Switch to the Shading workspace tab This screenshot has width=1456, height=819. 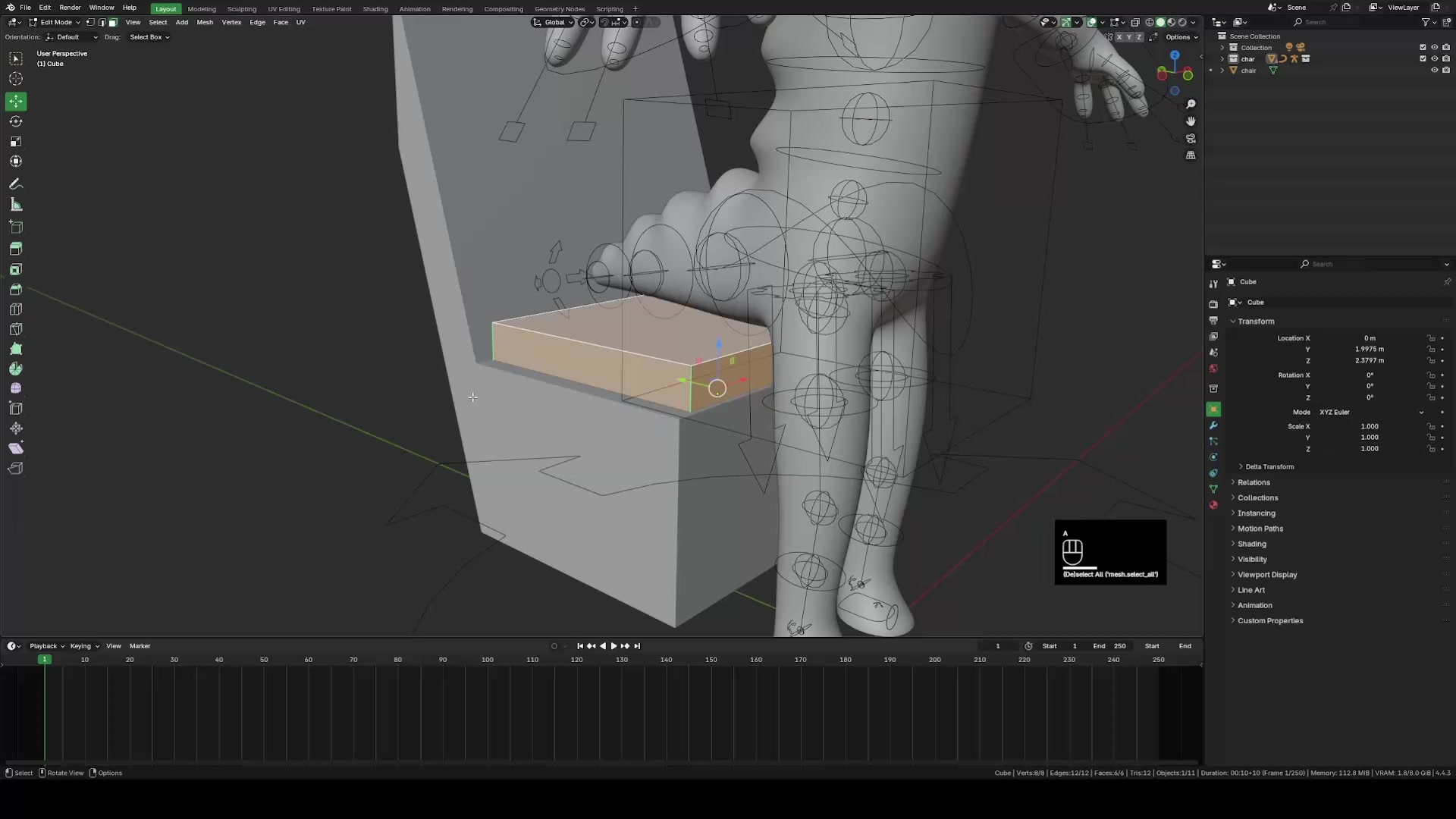pyautogui.click(x=375, y=8)
